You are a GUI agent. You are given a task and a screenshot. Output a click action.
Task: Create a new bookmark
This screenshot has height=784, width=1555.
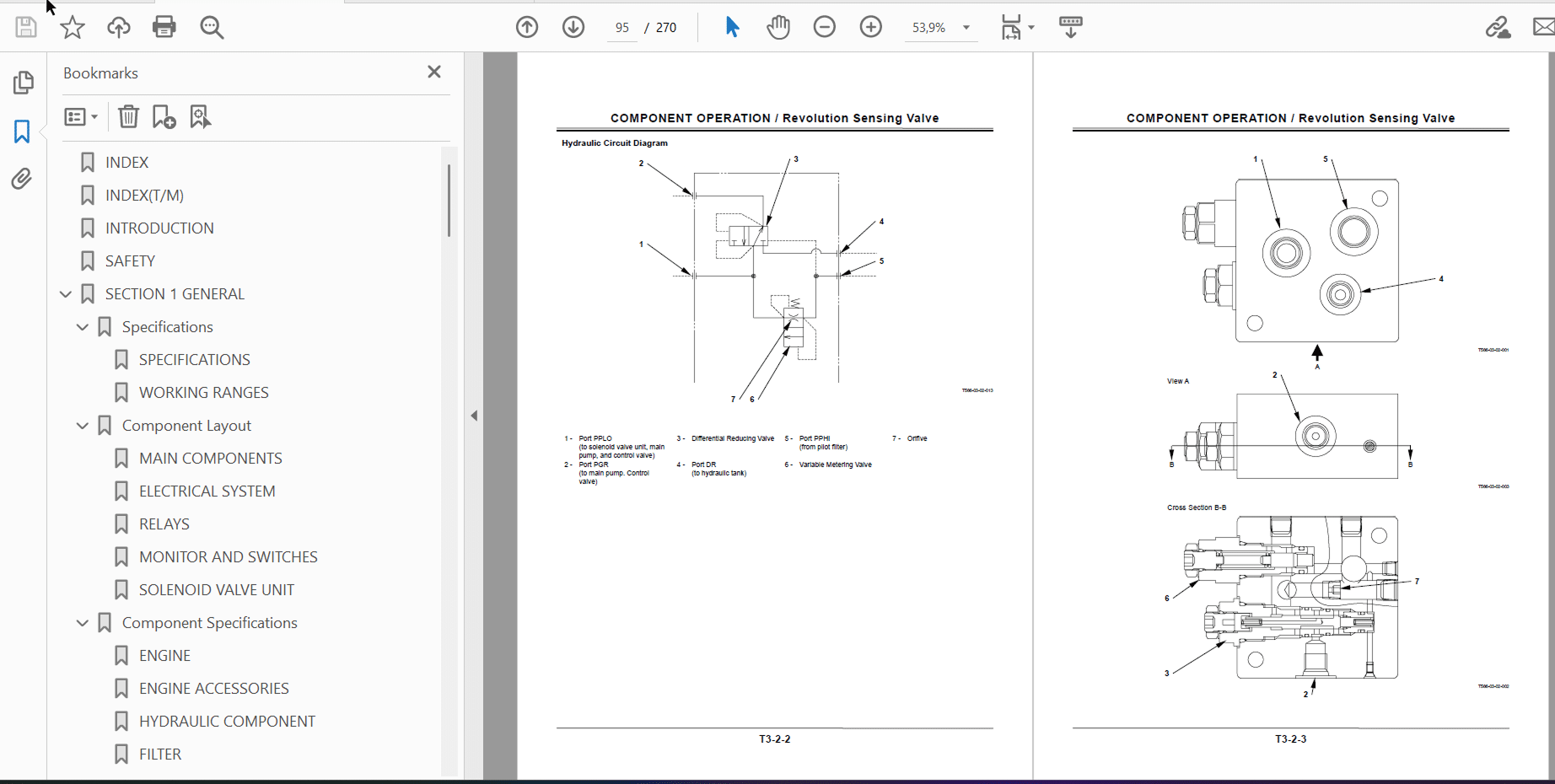click(163, 116)
